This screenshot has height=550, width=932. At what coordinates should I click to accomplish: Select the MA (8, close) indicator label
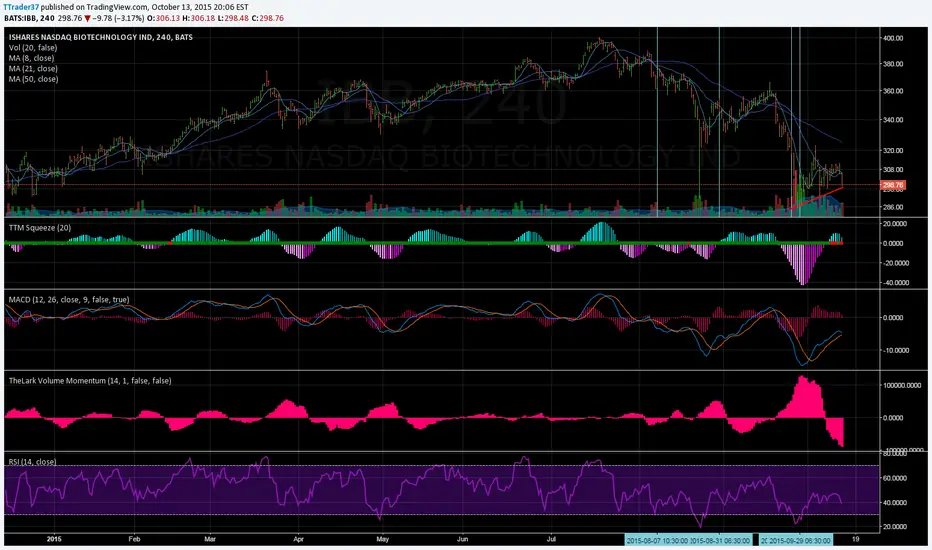32,58
